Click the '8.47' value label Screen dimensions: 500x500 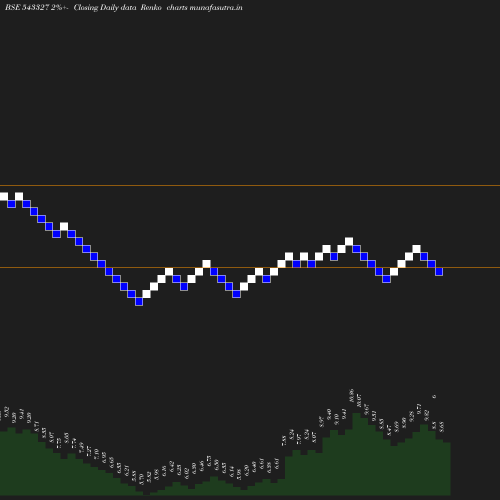pyautogui.click(x=389, y=430)
